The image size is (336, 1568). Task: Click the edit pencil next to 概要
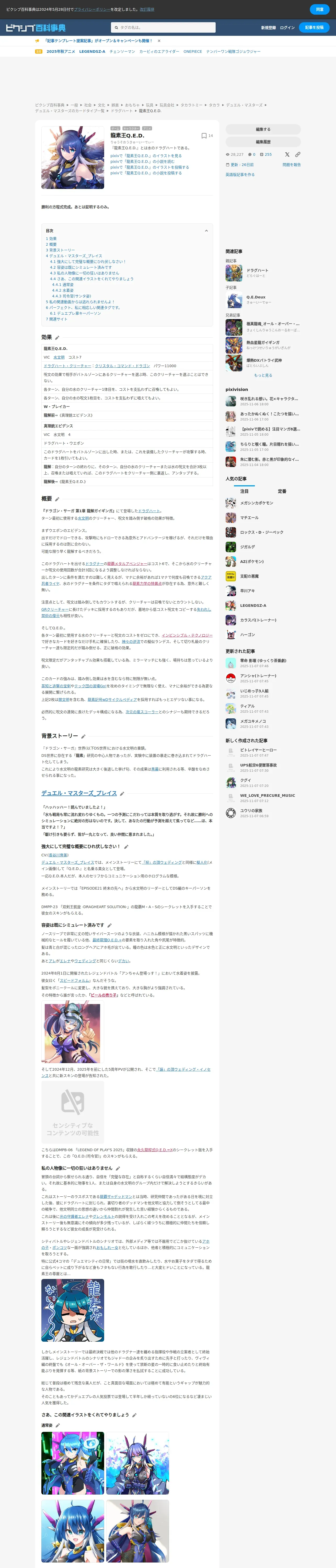click(57, 499)
